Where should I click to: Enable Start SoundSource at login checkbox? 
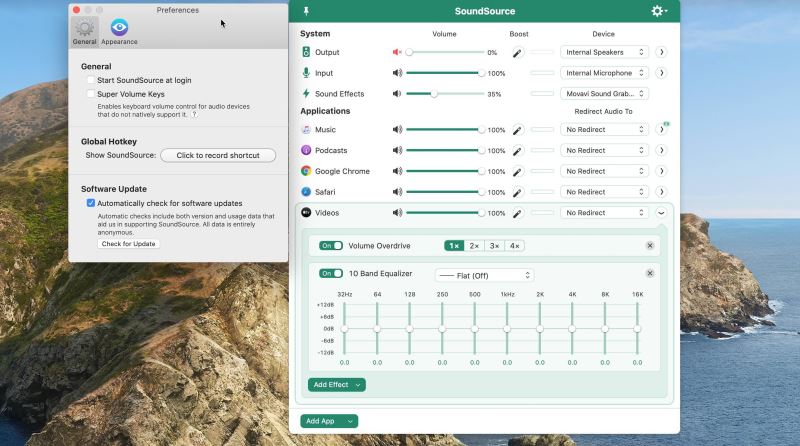tap(91, 80)
